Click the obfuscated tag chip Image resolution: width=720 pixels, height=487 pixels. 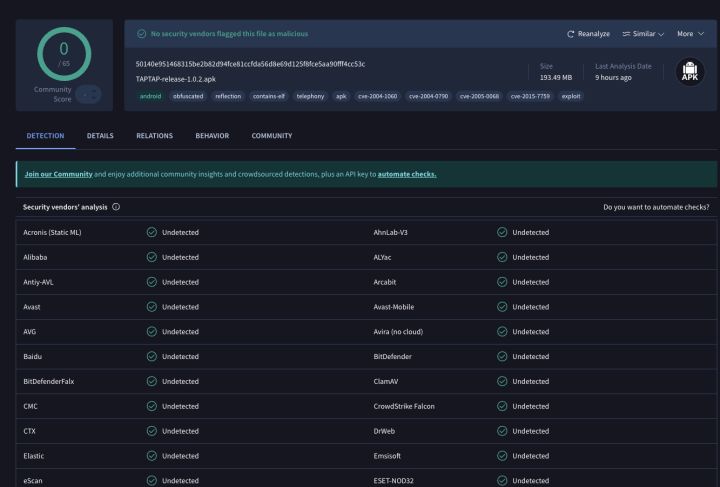point(188,96)
